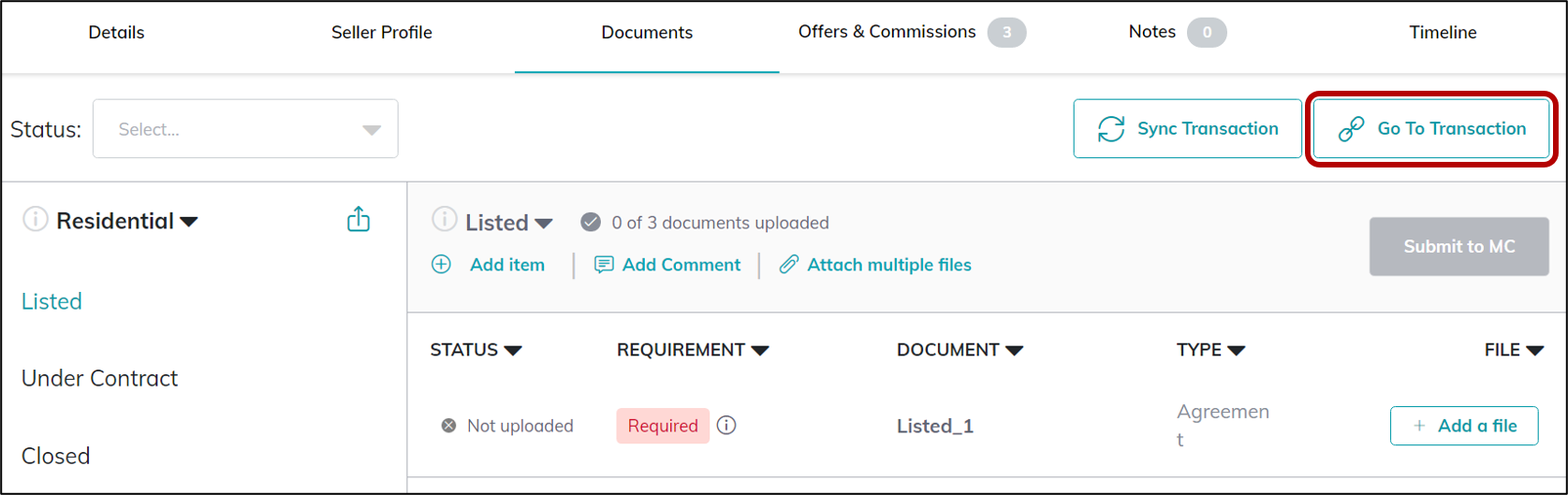Click Add a file for Listed_1
This screenshot has width=1568, height=495.
point(1463,426)
